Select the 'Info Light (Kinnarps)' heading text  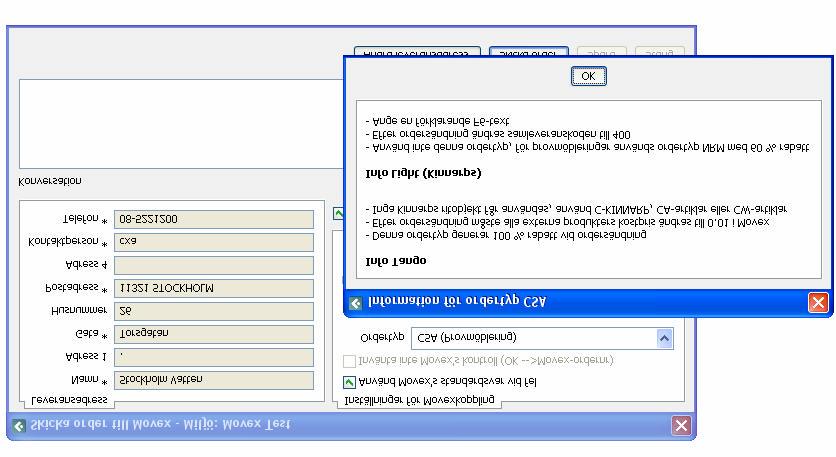(423, 173)
